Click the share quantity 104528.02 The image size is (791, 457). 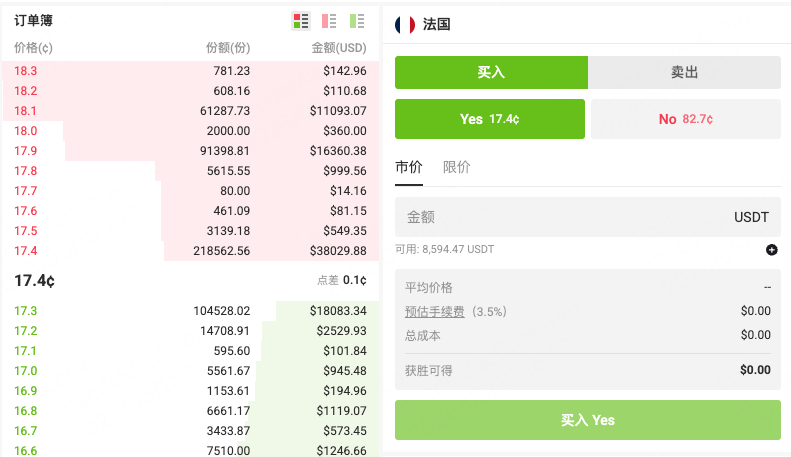point(221,311)
